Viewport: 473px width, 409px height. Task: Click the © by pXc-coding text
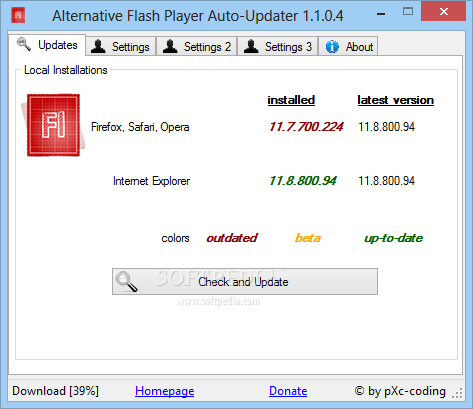[x=400, y=391]
